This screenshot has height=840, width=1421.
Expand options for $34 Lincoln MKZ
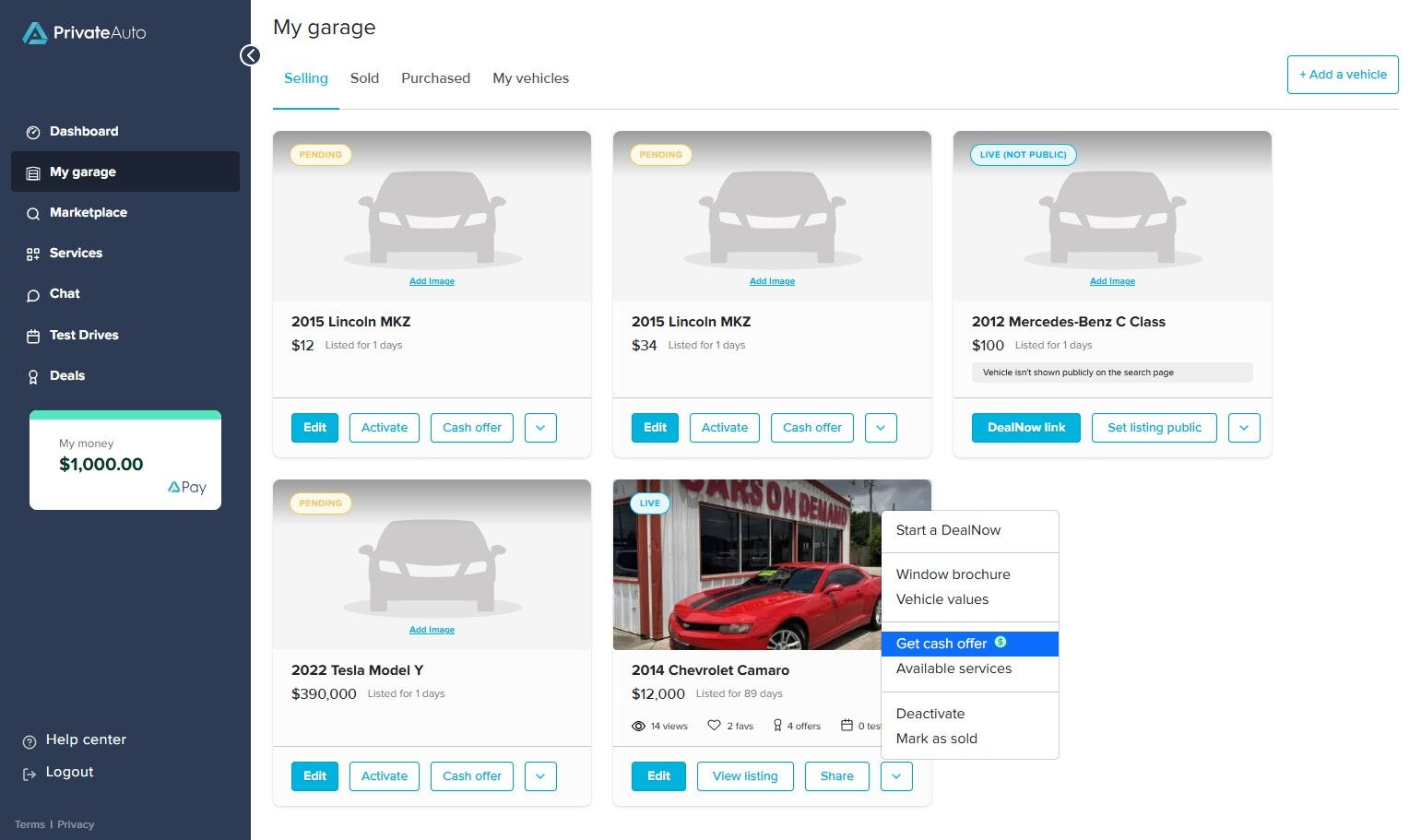coord(881,428)
